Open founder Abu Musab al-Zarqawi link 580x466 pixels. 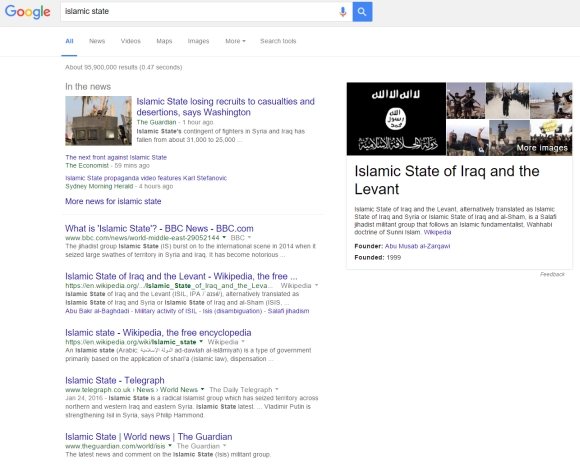(418, 246)
